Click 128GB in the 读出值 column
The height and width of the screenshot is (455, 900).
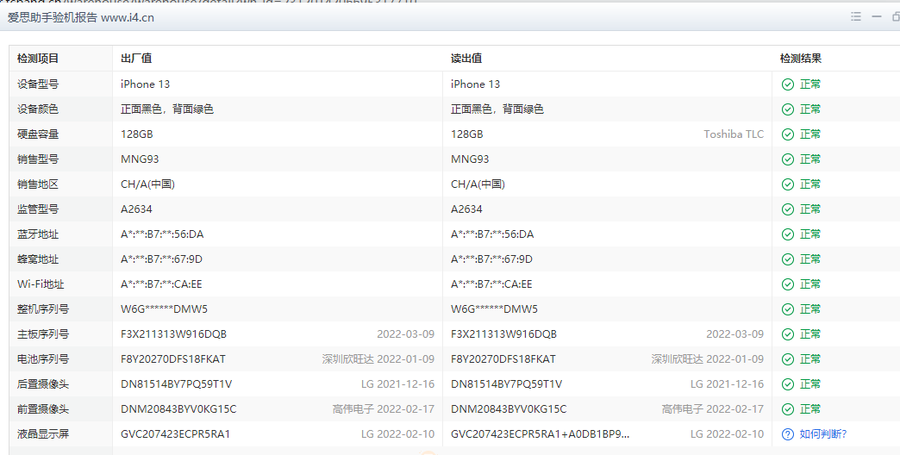pos(467,134)
